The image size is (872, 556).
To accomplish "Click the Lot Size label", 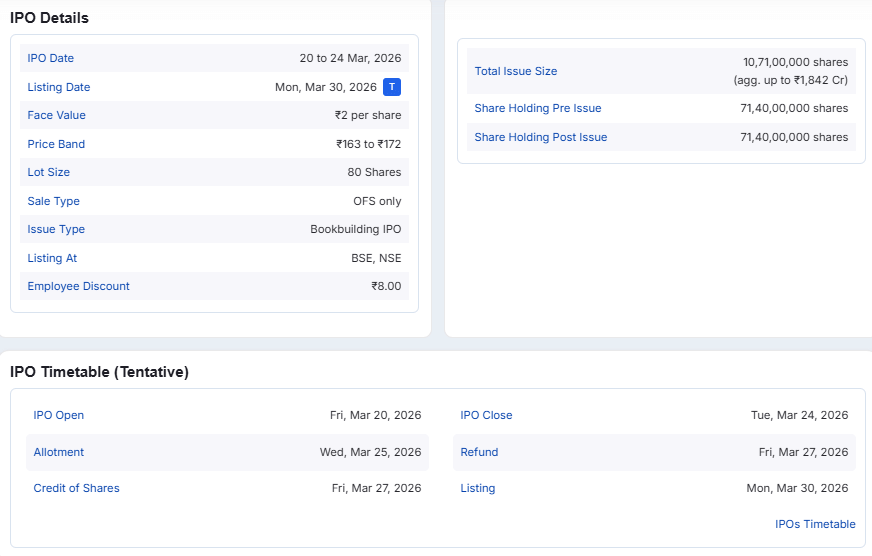I will coord(49,172).
